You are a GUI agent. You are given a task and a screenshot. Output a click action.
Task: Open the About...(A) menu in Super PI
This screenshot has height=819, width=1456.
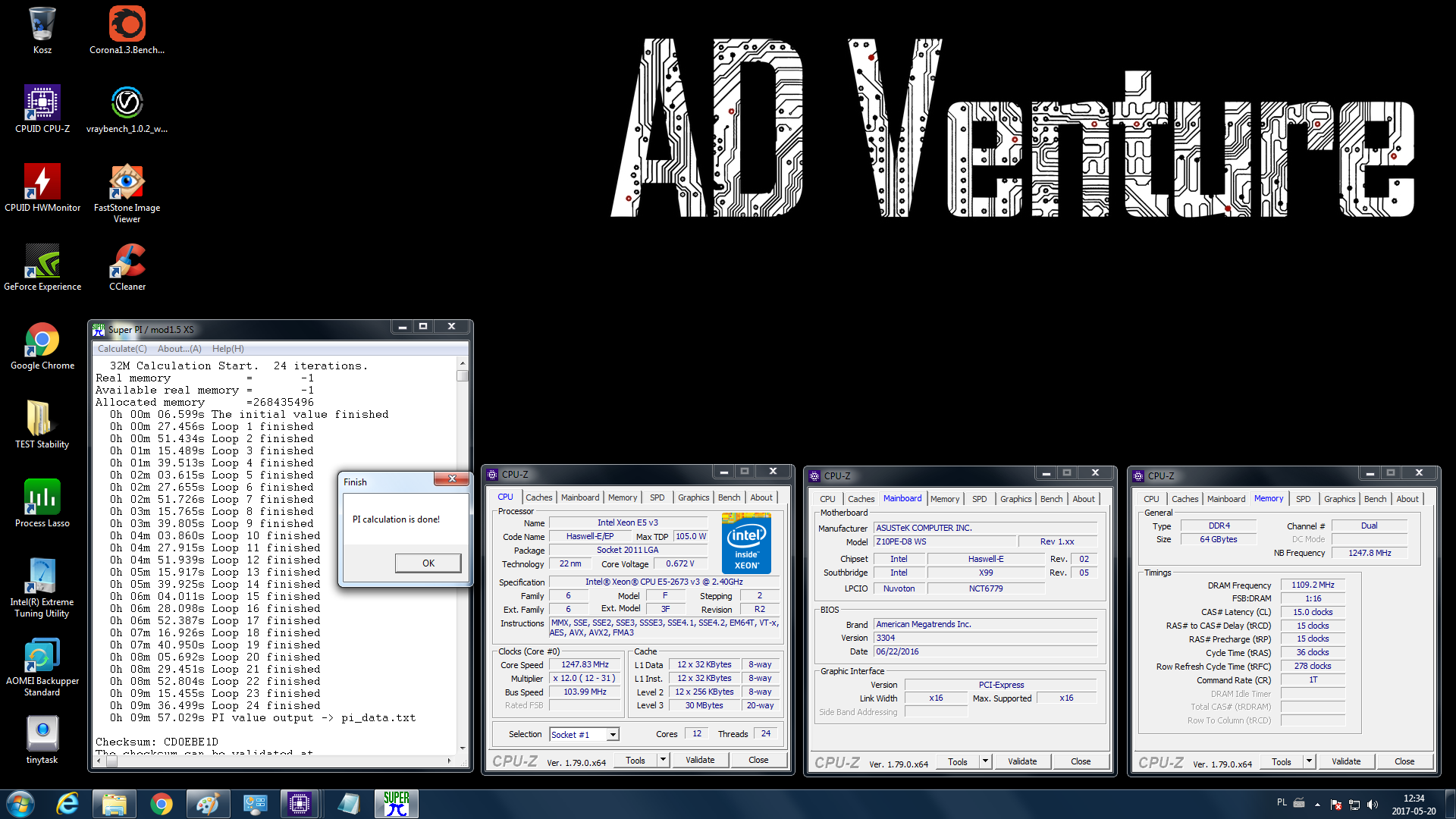pos(180,349)
